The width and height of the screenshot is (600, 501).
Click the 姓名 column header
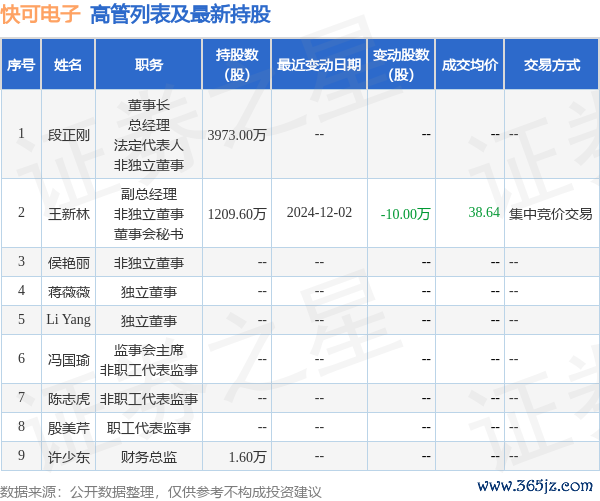click(68, 65)
